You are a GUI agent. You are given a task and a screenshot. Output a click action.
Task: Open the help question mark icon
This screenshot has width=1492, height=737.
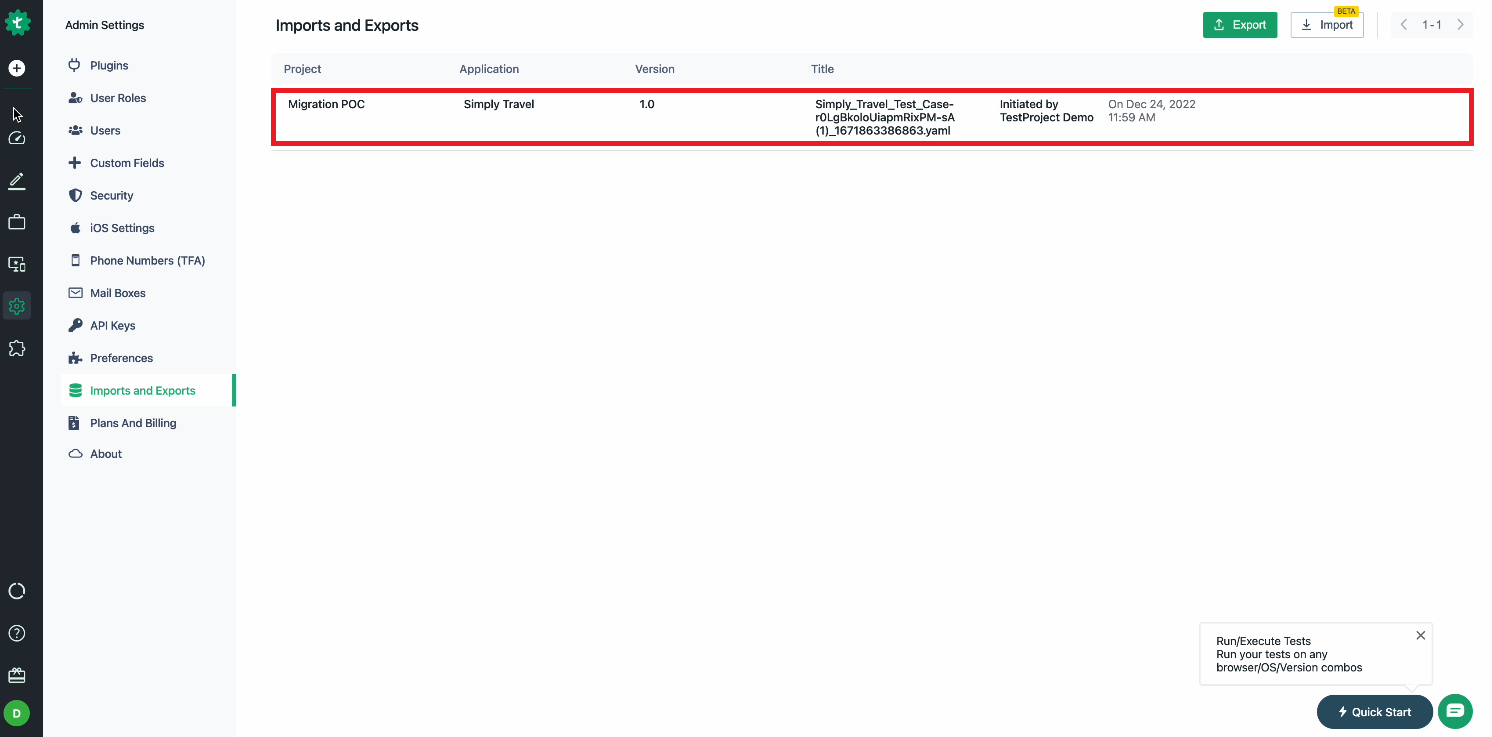(x=17, y=633)
